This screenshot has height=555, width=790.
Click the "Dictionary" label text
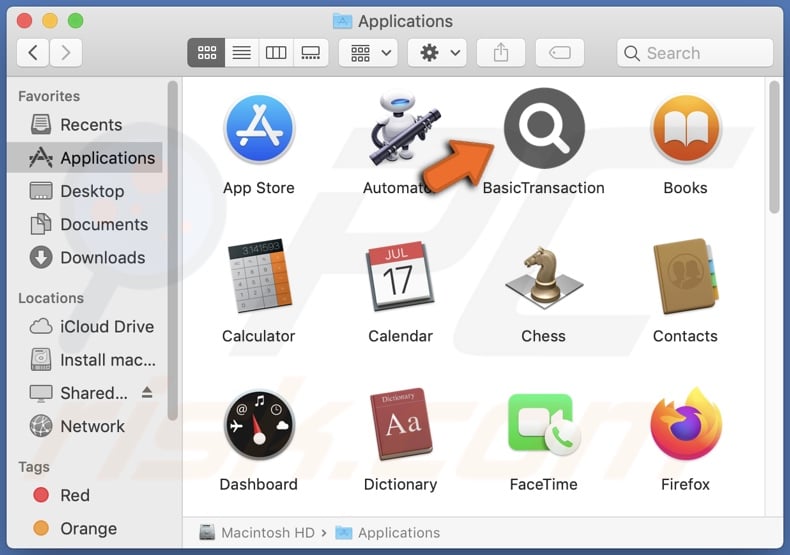pos(401,484)
